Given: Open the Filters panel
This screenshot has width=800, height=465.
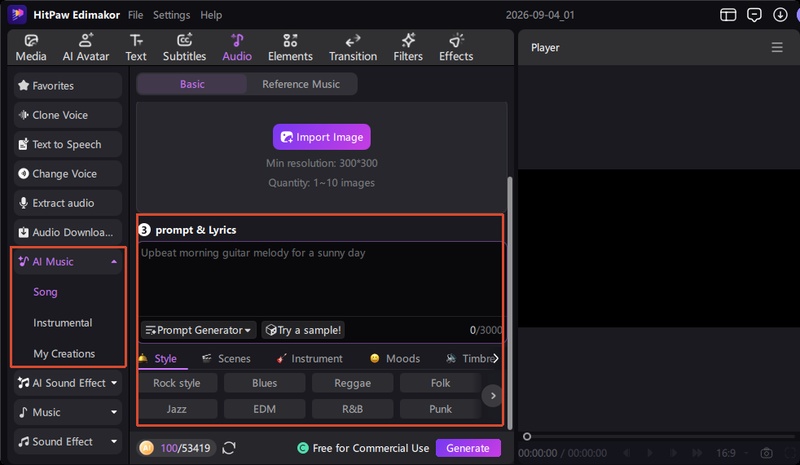Looking at the screenshot, I should [408, 47].
